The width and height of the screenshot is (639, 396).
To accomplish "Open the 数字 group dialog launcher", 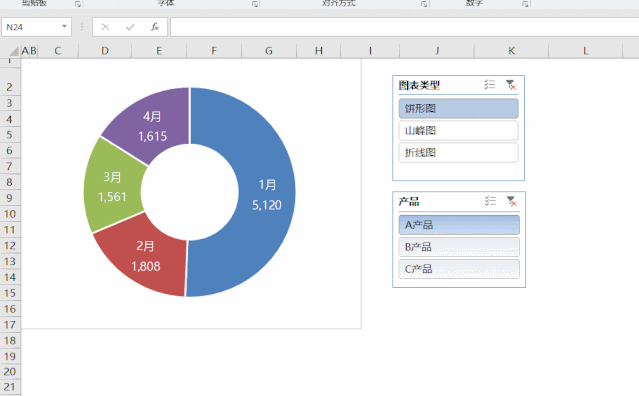I will coord(525,4).
